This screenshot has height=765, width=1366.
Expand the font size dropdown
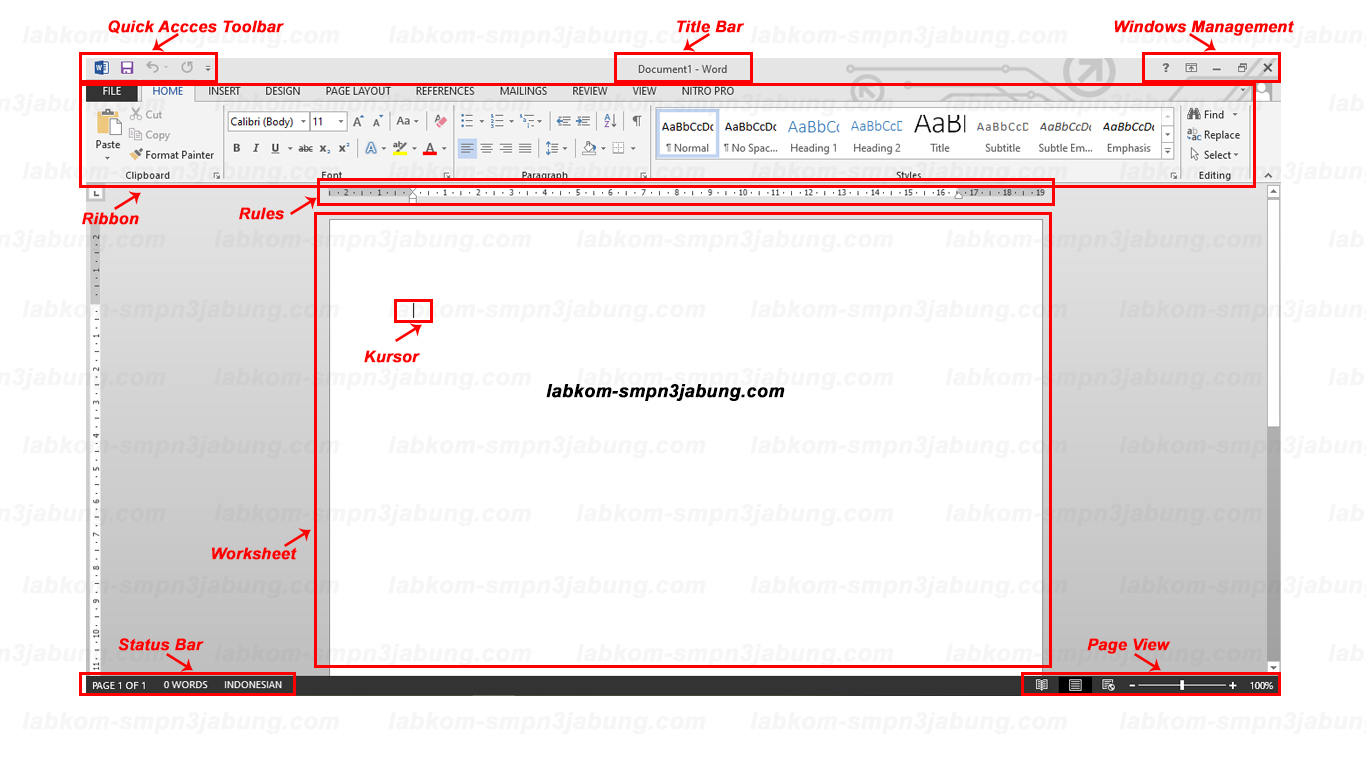(x=340, y=121)
